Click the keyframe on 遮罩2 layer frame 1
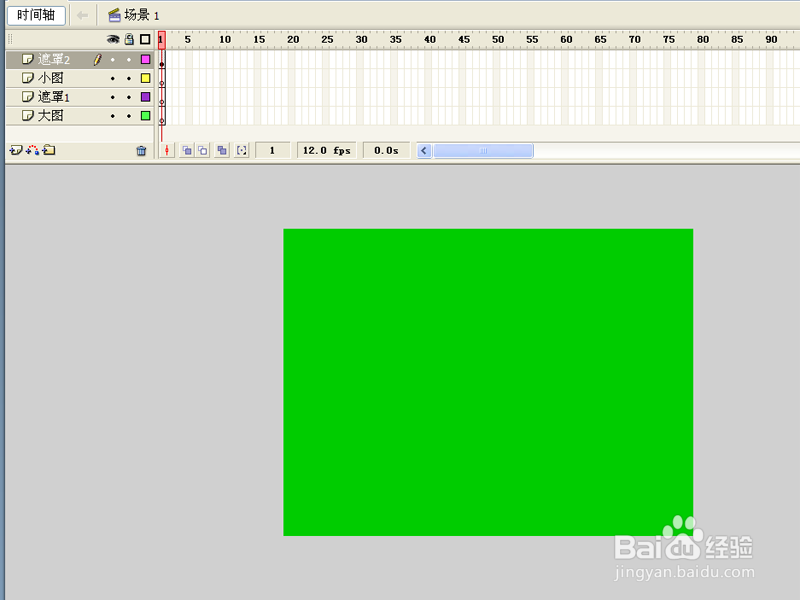The width and height of the screenshot is (800, 600). click(x=162, y=60)
